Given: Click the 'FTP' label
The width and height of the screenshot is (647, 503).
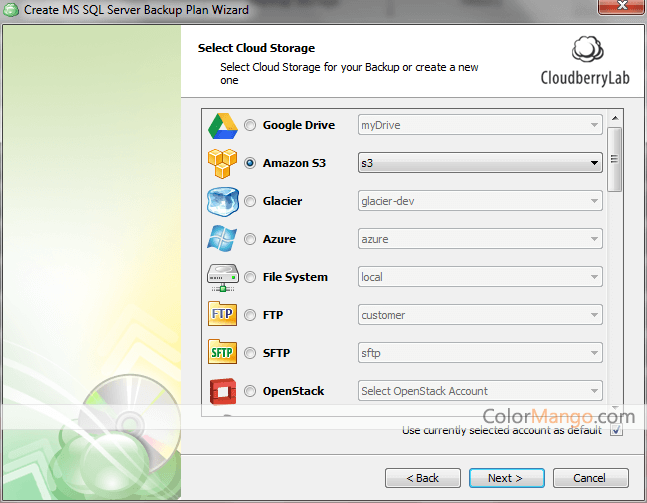Looking at the screenshot, I should (273, 315).
